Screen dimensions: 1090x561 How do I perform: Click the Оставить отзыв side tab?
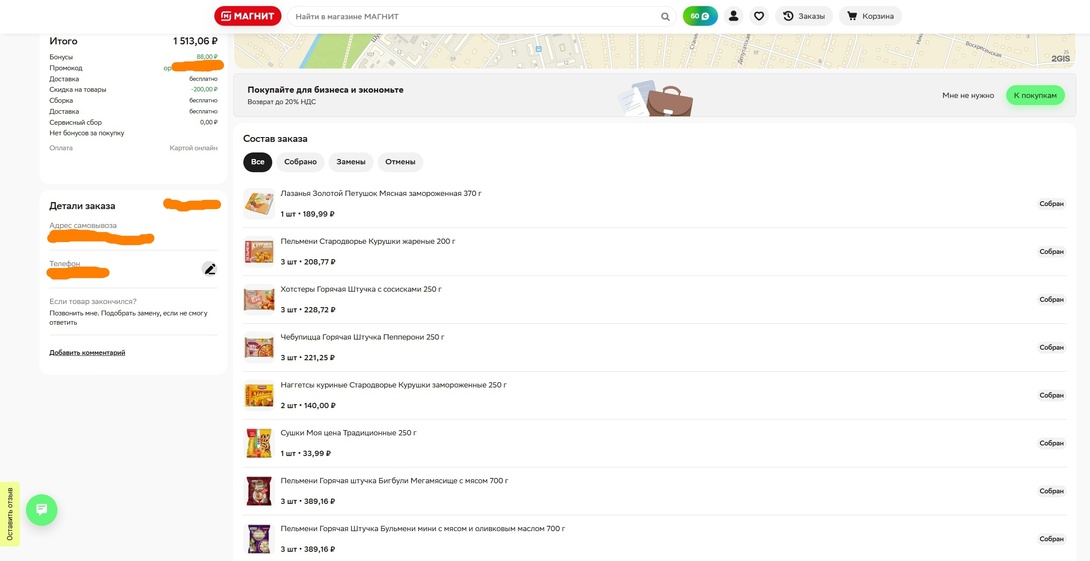10,514
